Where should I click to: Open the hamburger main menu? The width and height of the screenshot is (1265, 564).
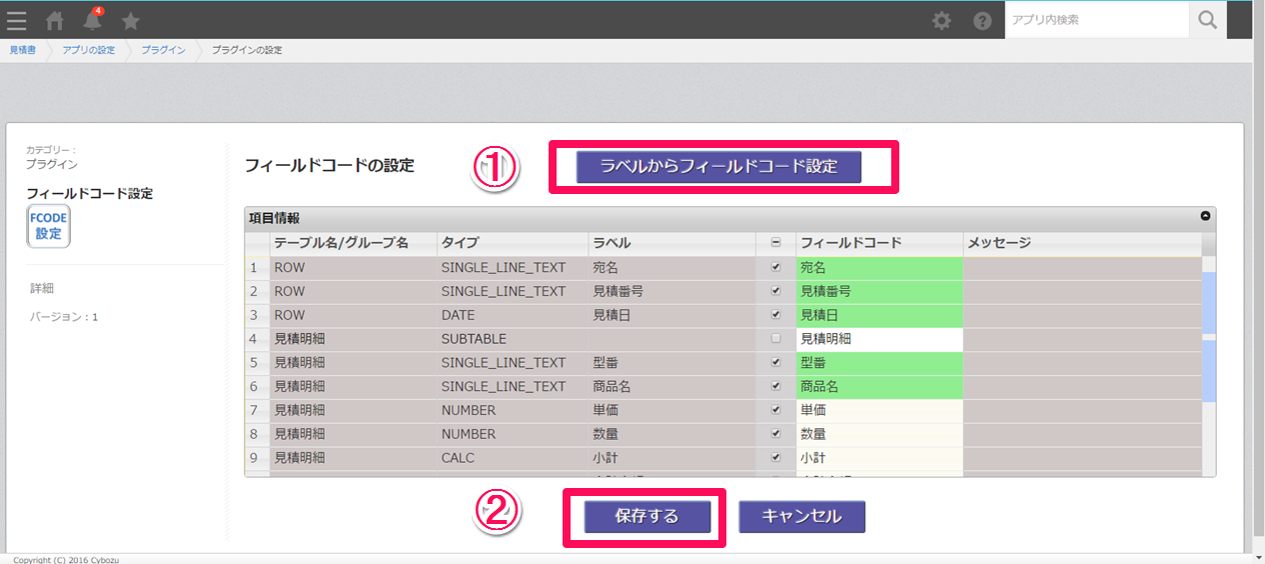coord(17,20)
